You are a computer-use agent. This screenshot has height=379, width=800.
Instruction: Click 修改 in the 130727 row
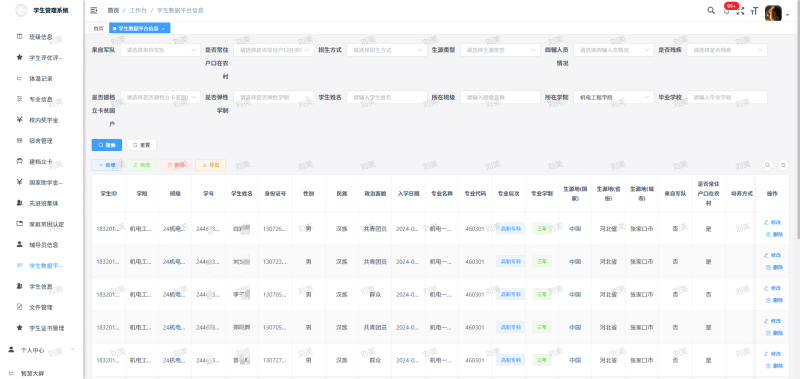pos(772,353)
